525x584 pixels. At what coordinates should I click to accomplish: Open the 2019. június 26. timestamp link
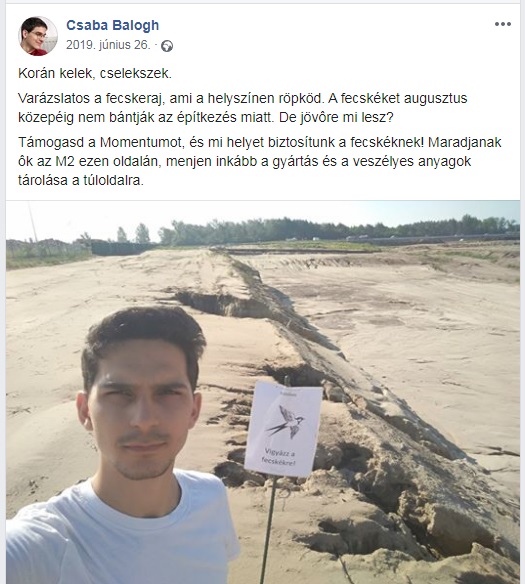(108, 45)
